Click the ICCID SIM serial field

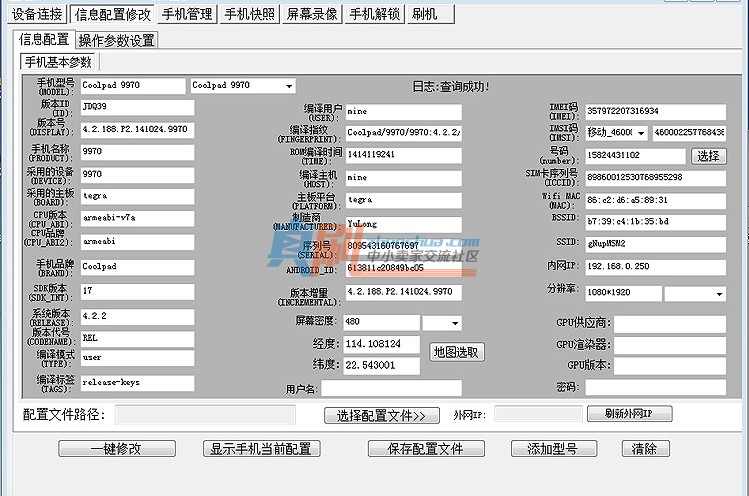point(655,178)
